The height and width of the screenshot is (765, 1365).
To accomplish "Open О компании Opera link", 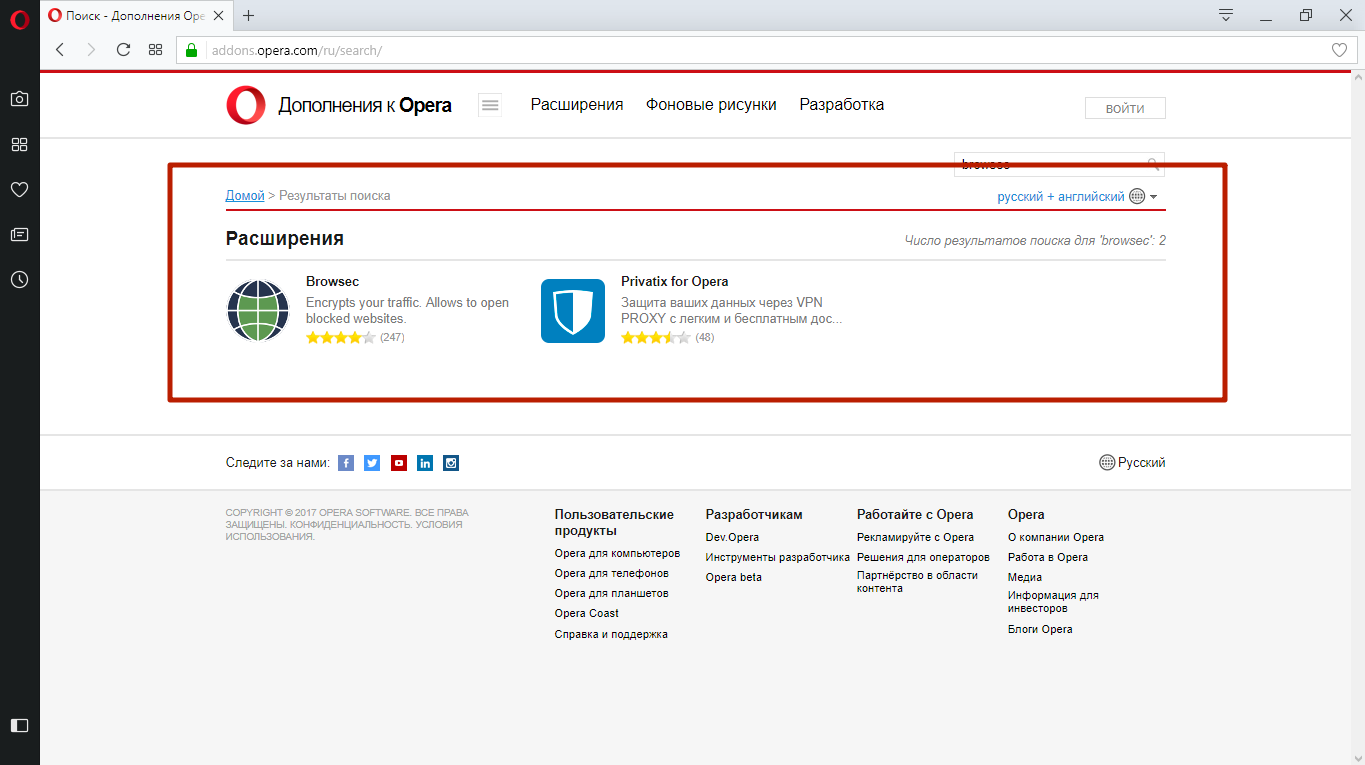I will [x=1056, y=538].
